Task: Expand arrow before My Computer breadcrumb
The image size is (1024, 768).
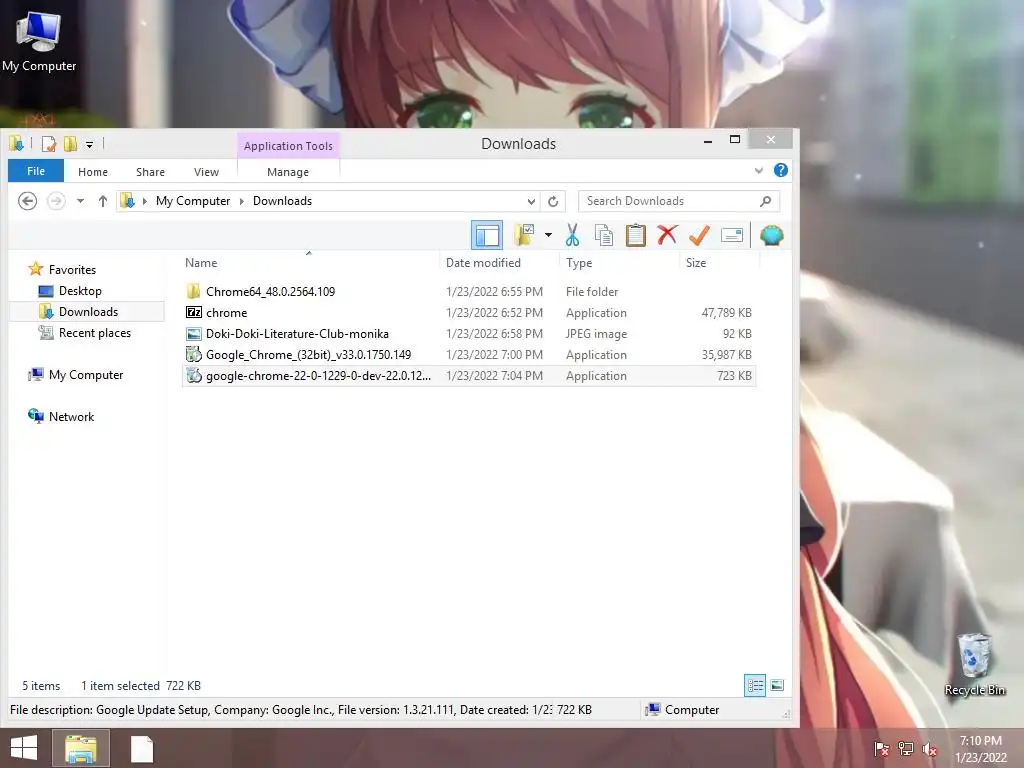Action: (144, 201)
